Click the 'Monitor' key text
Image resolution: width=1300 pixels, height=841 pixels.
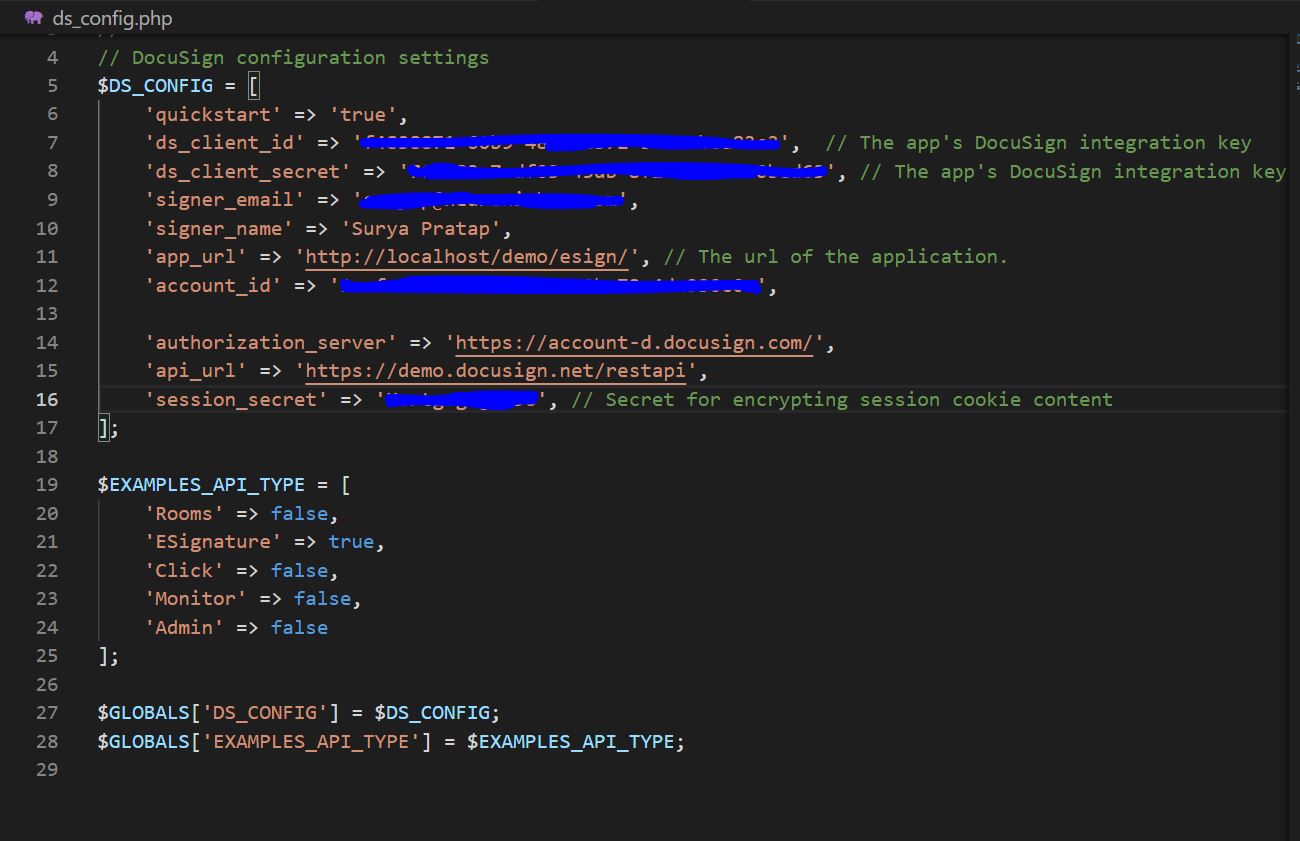coord(196,599)
